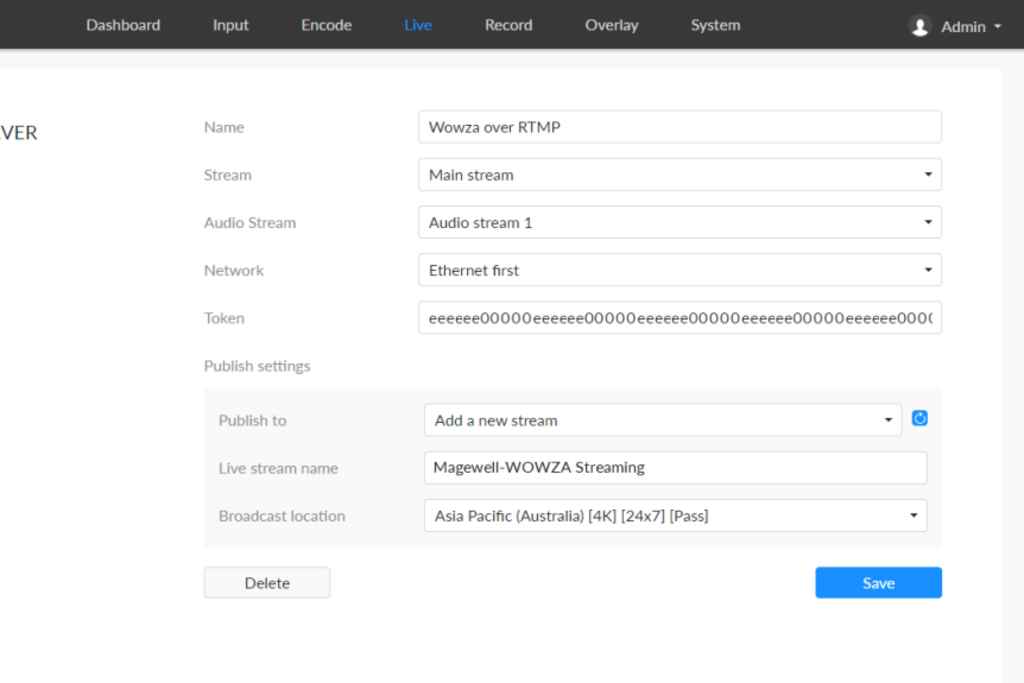This screenshot has height=683, width=1024.
Task: Switch to the Overlay tab
Action: [612, 25]
